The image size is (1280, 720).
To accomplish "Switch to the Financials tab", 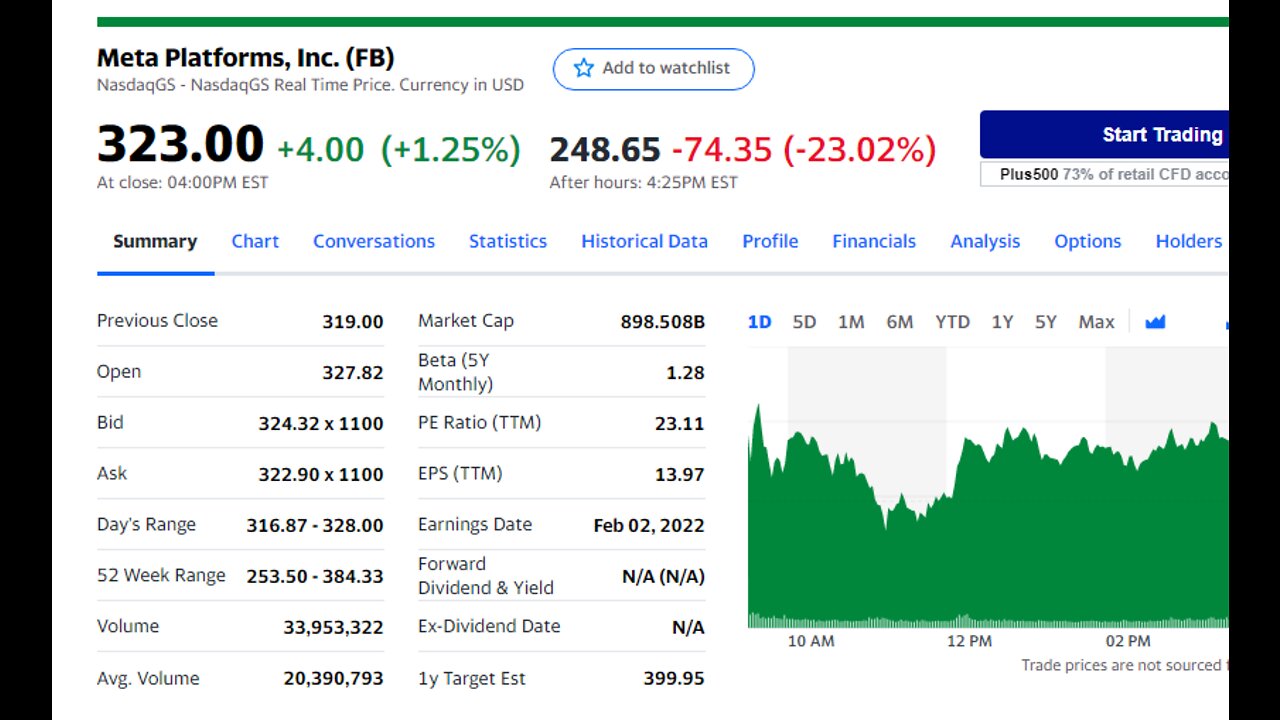I will [874, 241].
